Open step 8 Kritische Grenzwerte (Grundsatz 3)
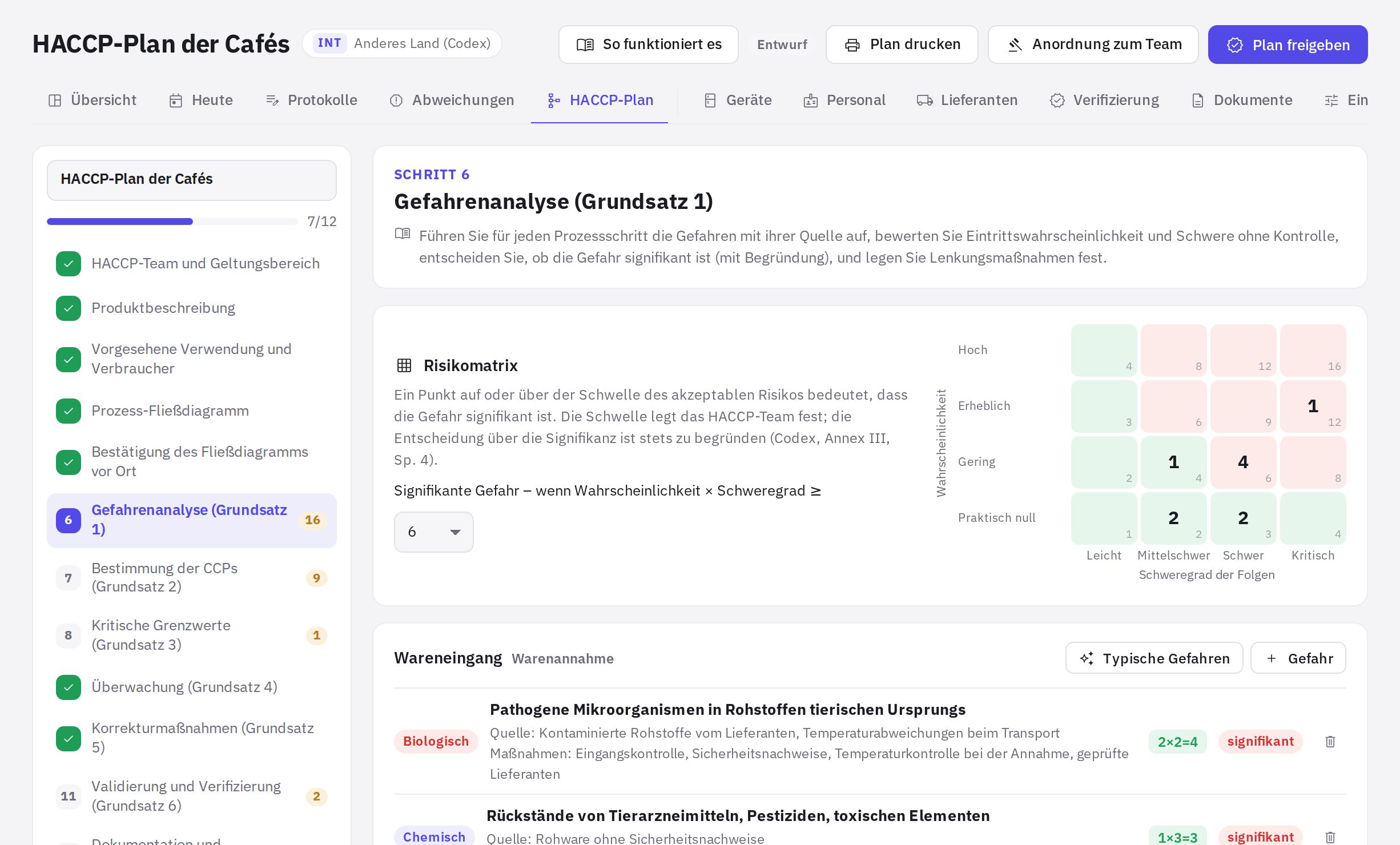 [192, 635]
